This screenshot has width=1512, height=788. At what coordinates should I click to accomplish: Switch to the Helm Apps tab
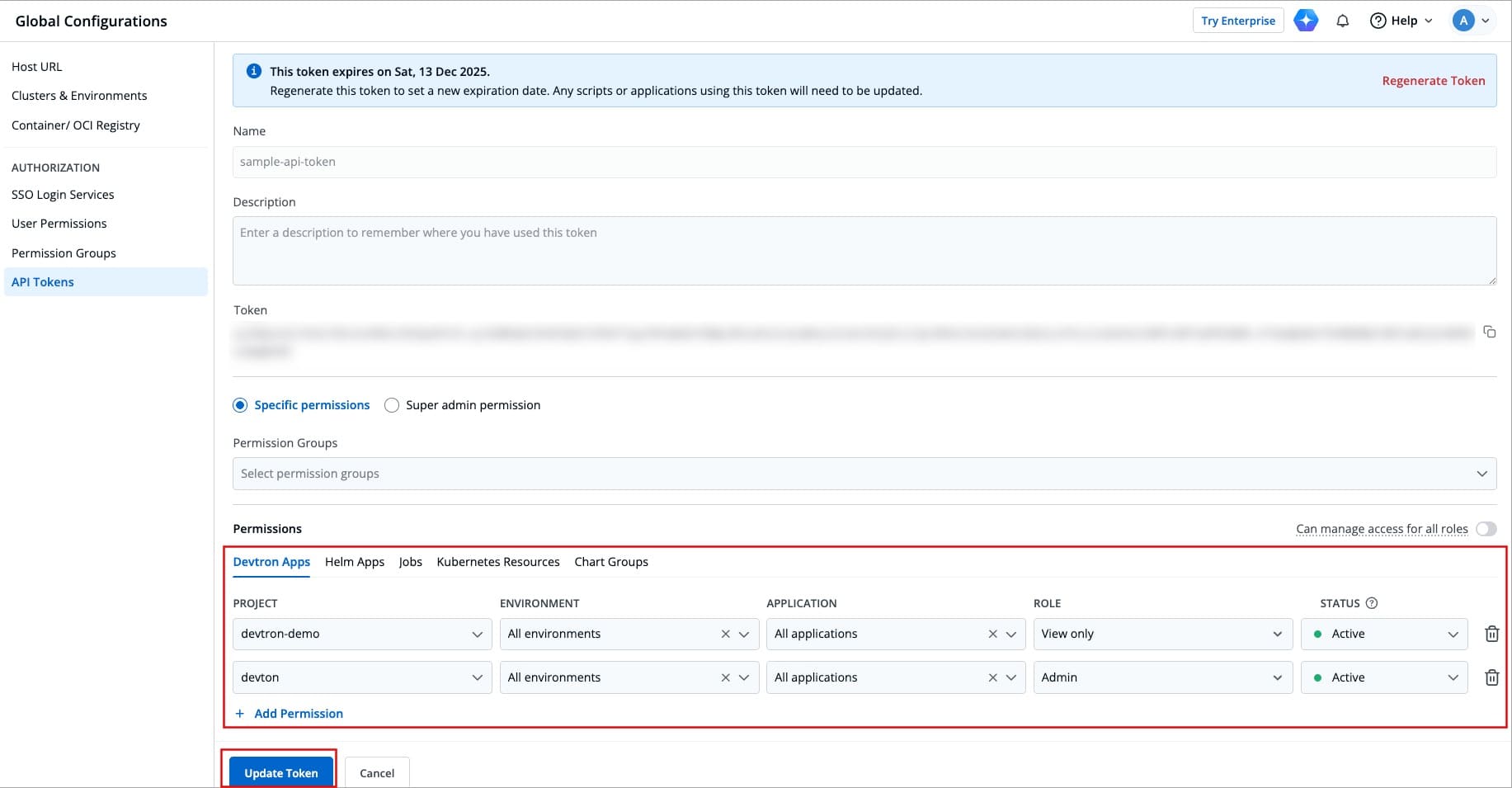coord(355,562)
